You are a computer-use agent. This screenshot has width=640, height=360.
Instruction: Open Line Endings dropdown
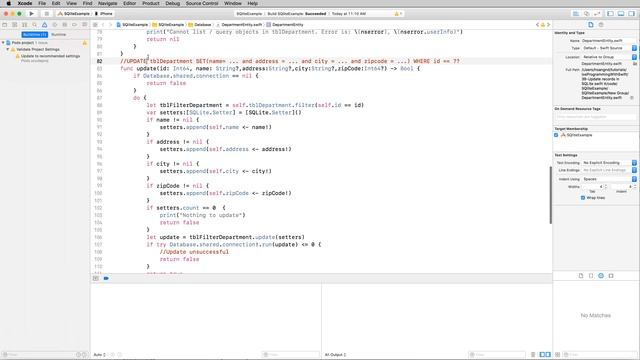609,170
